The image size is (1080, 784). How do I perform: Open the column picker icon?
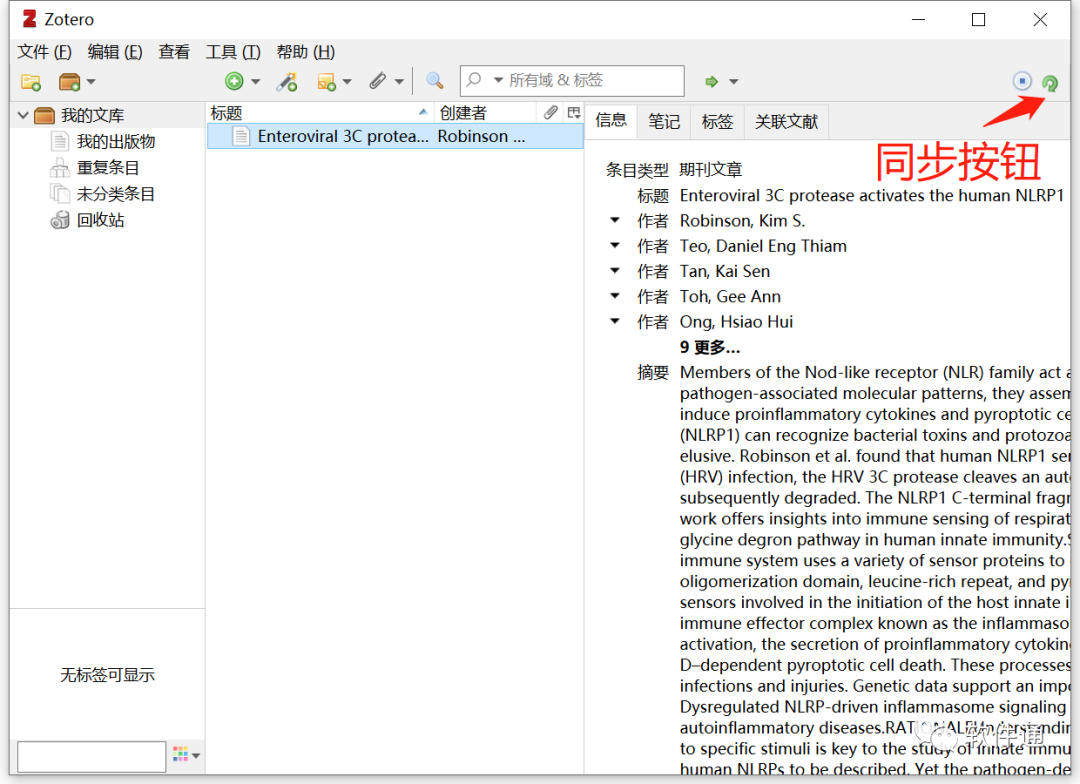point(574,112)
